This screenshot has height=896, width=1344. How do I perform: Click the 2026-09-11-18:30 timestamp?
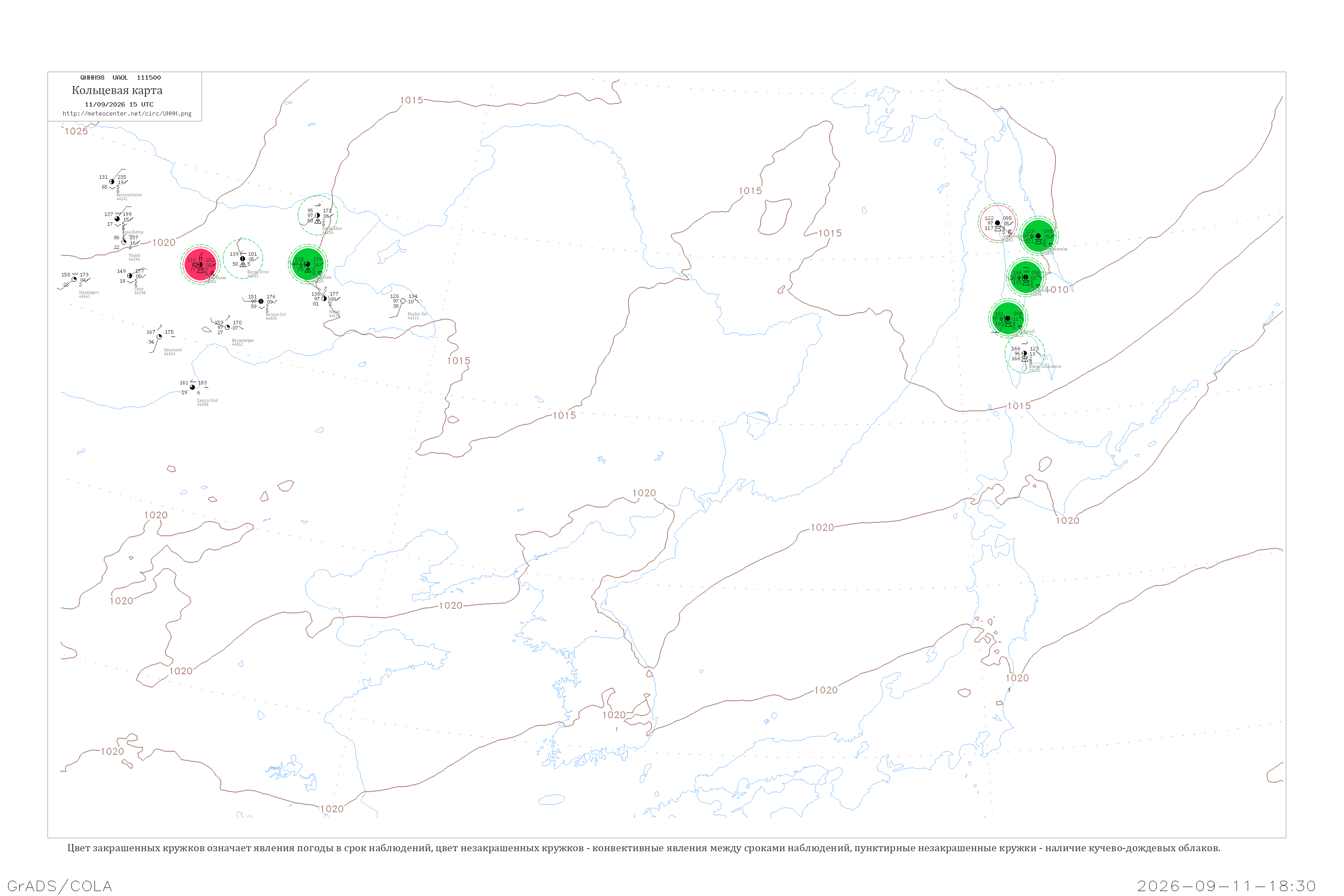point(1226,886)
